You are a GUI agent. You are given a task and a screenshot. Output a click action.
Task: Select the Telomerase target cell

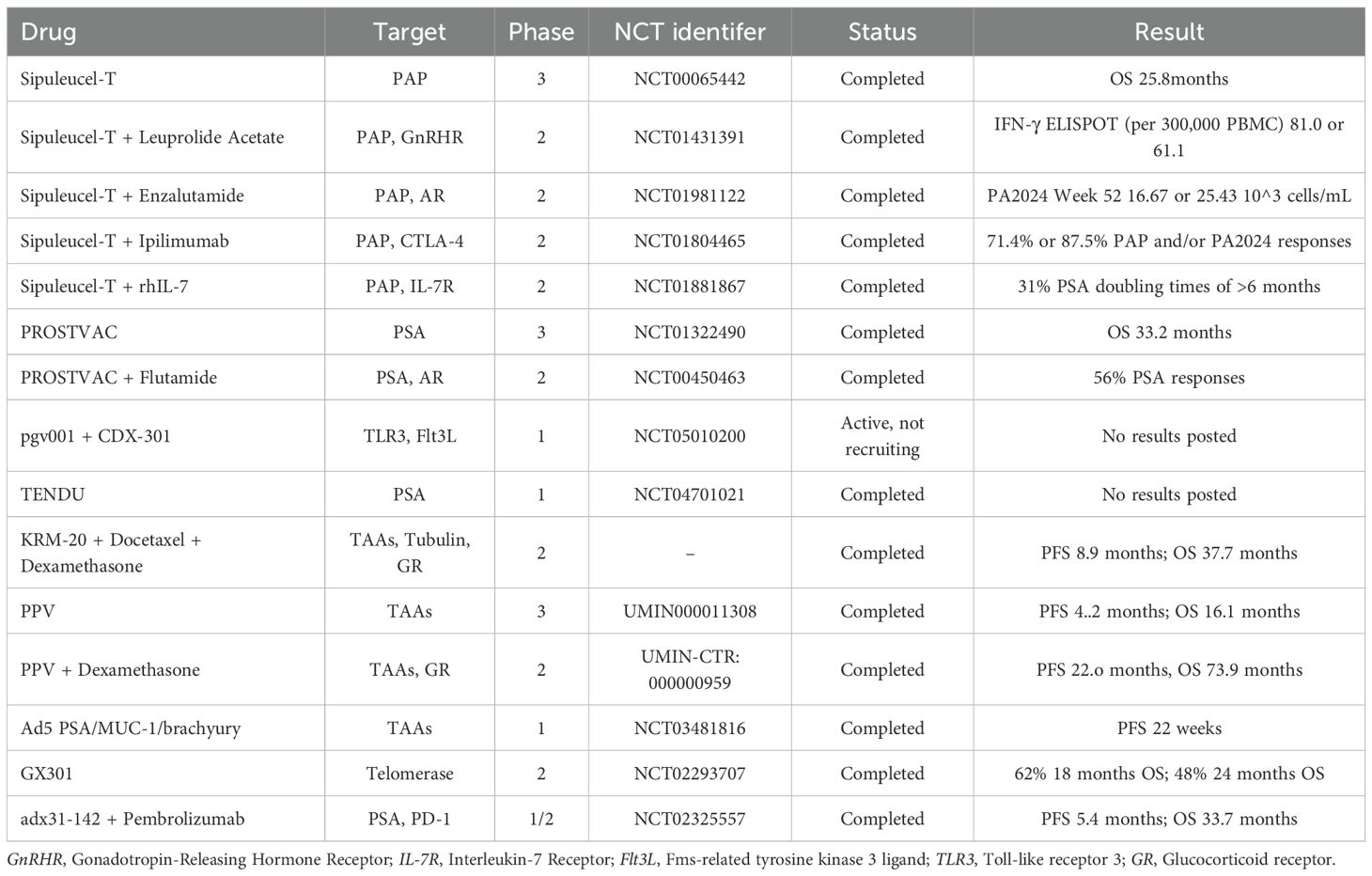(410, 774)
